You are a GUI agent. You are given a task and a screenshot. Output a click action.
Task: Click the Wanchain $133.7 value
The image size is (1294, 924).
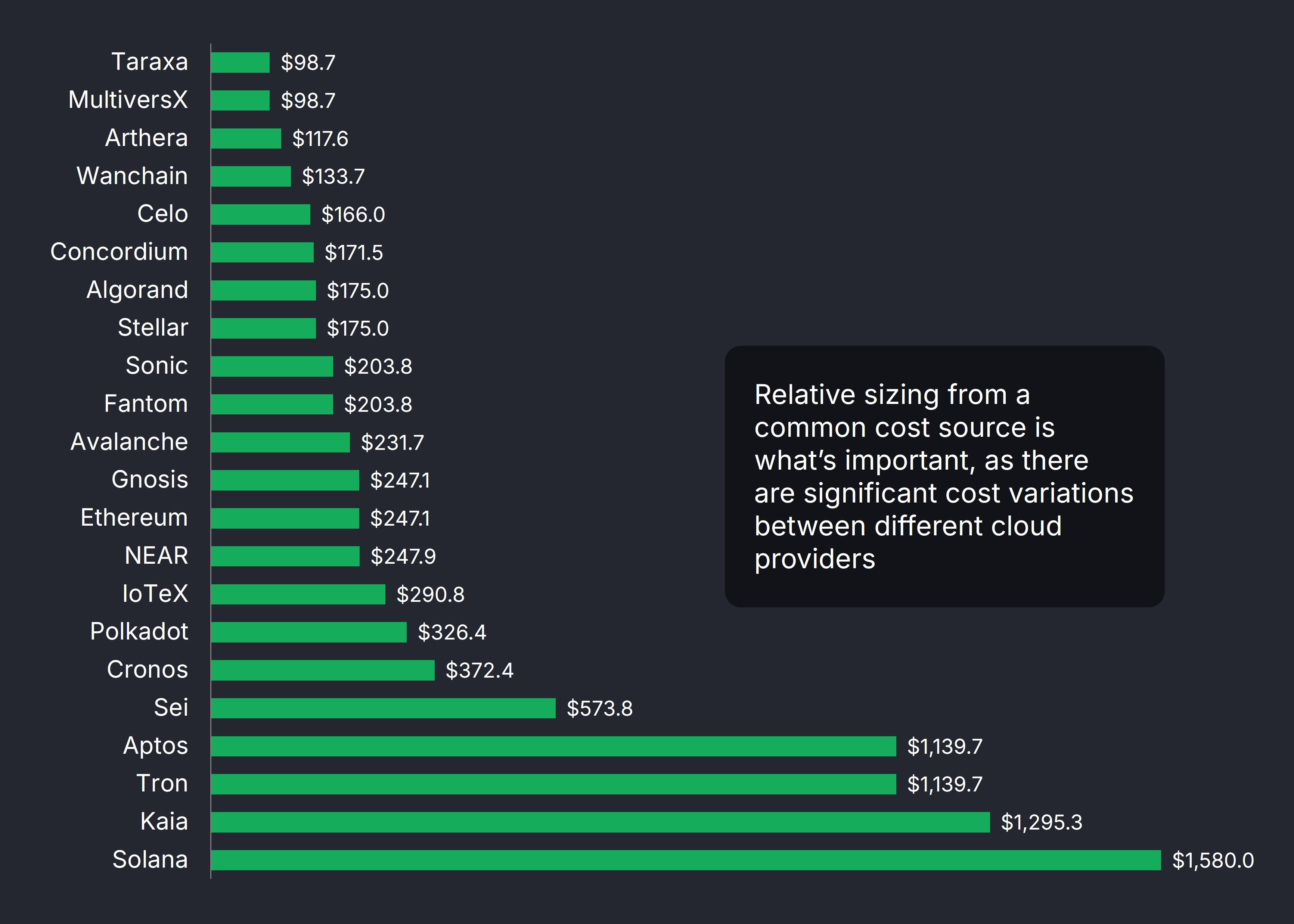[333, 176]
